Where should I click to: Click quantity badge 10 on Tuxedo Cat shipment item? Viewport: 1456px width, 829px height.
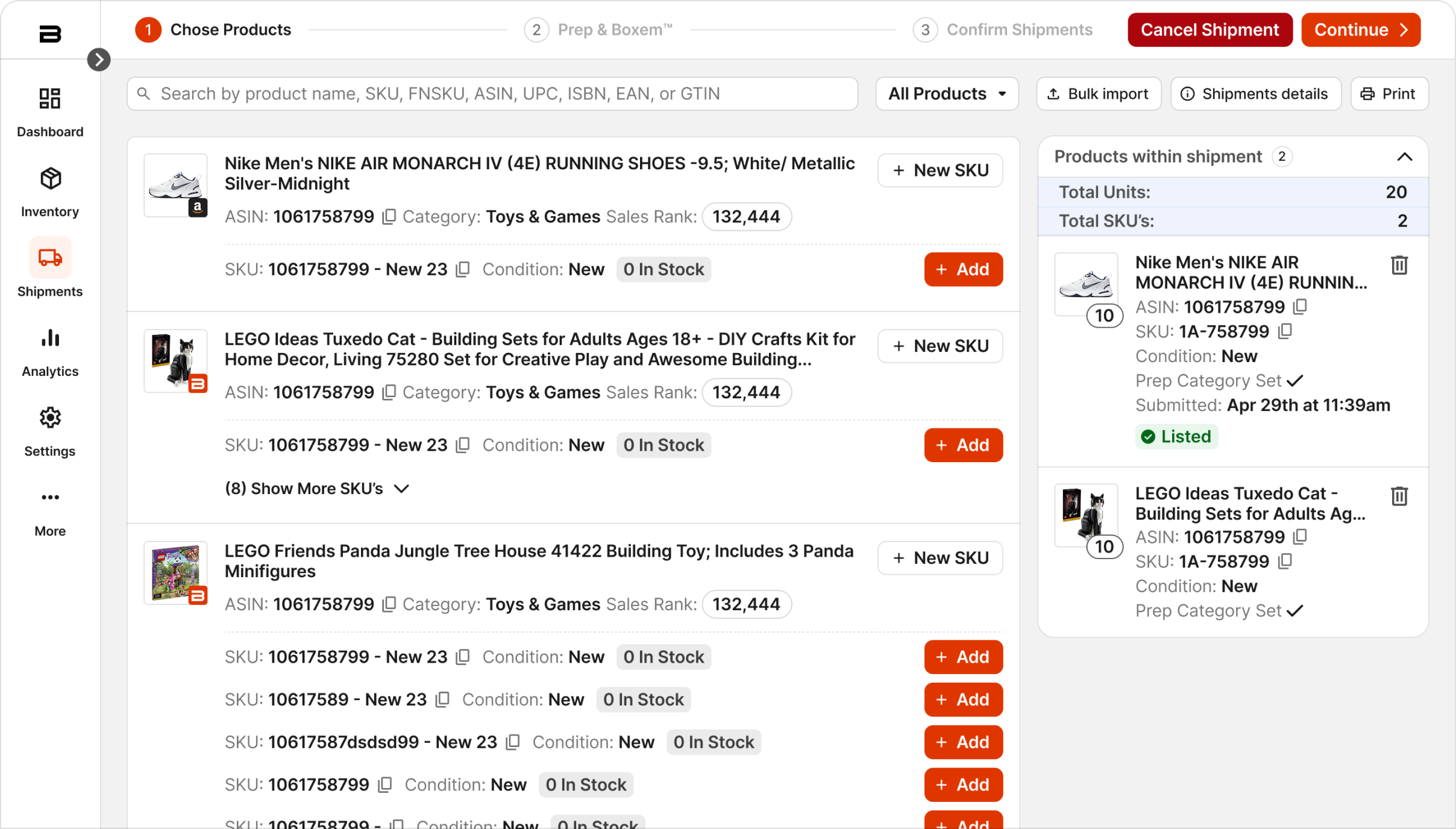[x=1104, y=547]
